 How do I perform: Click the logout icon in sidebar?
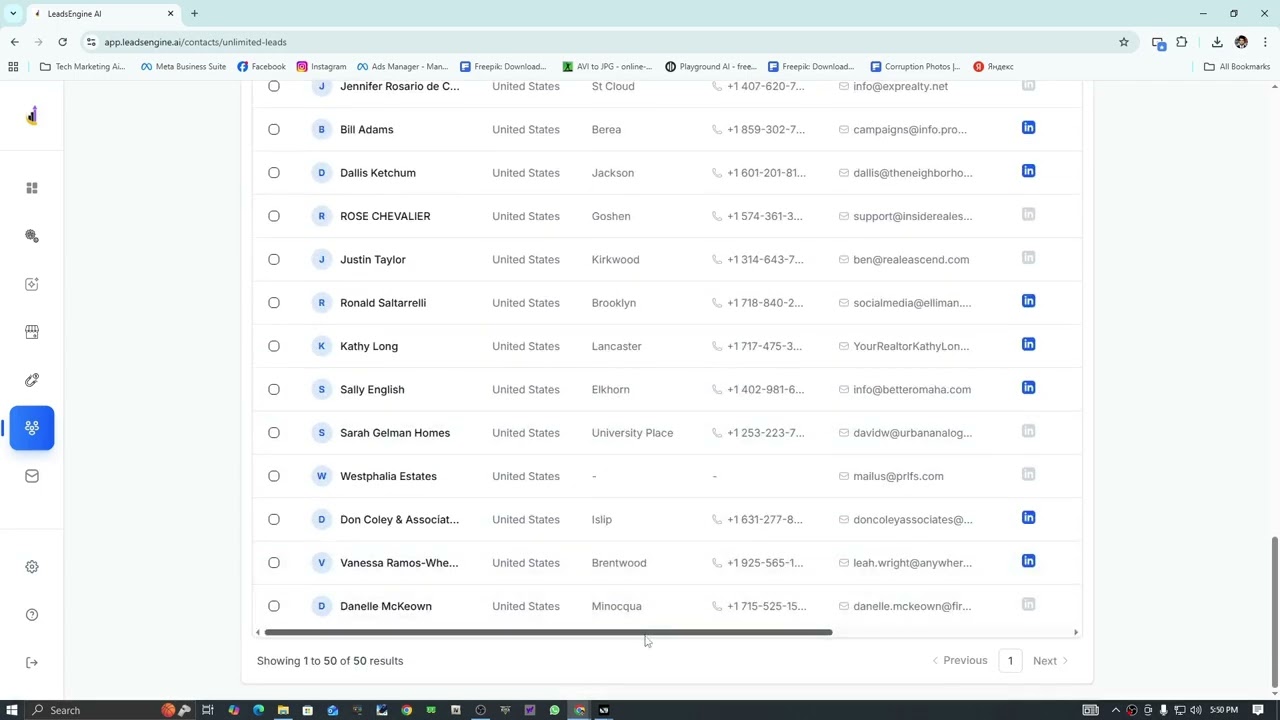point(32,663)
